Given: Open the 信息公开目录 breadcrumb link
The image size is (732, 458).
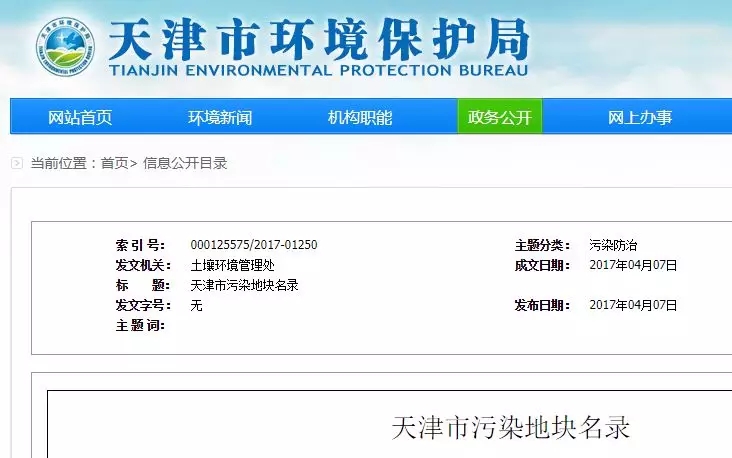Looking at the screenshot, I should pyautogui.click(x=185, y=163).
